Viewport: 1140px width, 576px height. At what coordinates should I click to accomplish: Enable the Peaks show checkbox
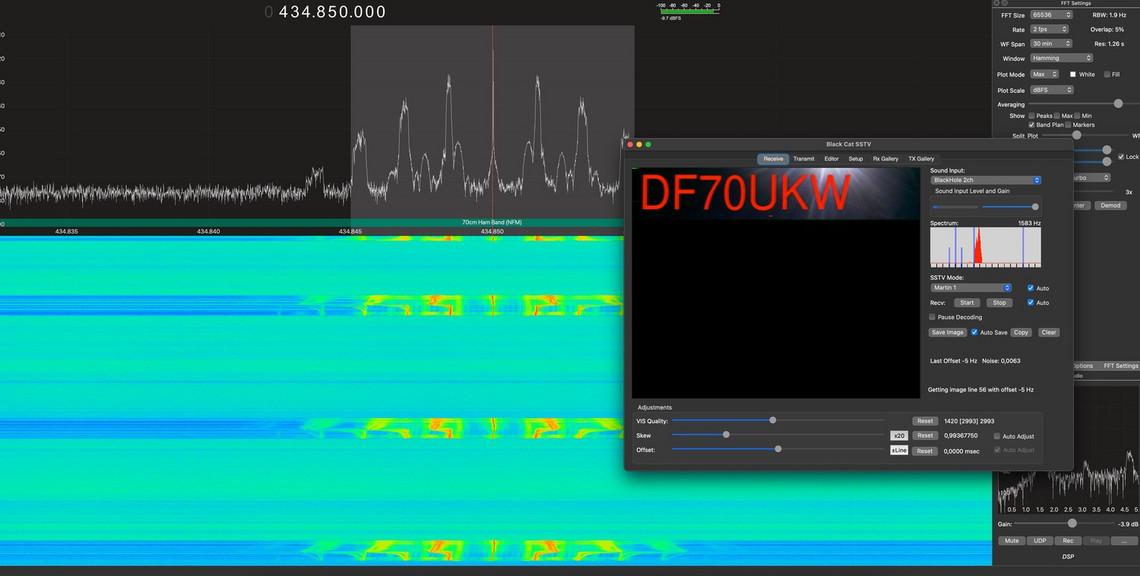[x=1032, y=116]
